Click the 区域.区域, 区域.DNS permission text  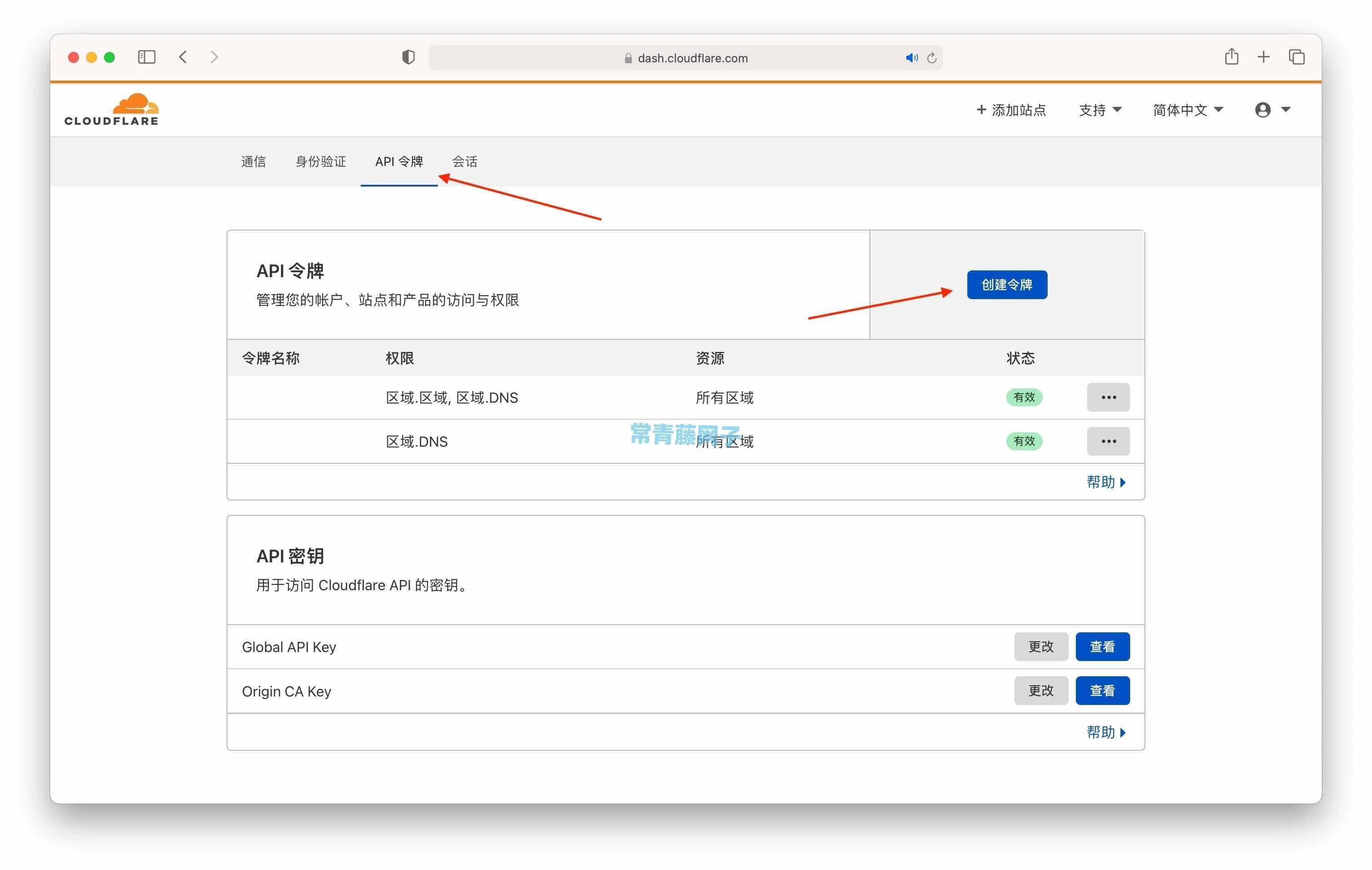pos(452,397)
